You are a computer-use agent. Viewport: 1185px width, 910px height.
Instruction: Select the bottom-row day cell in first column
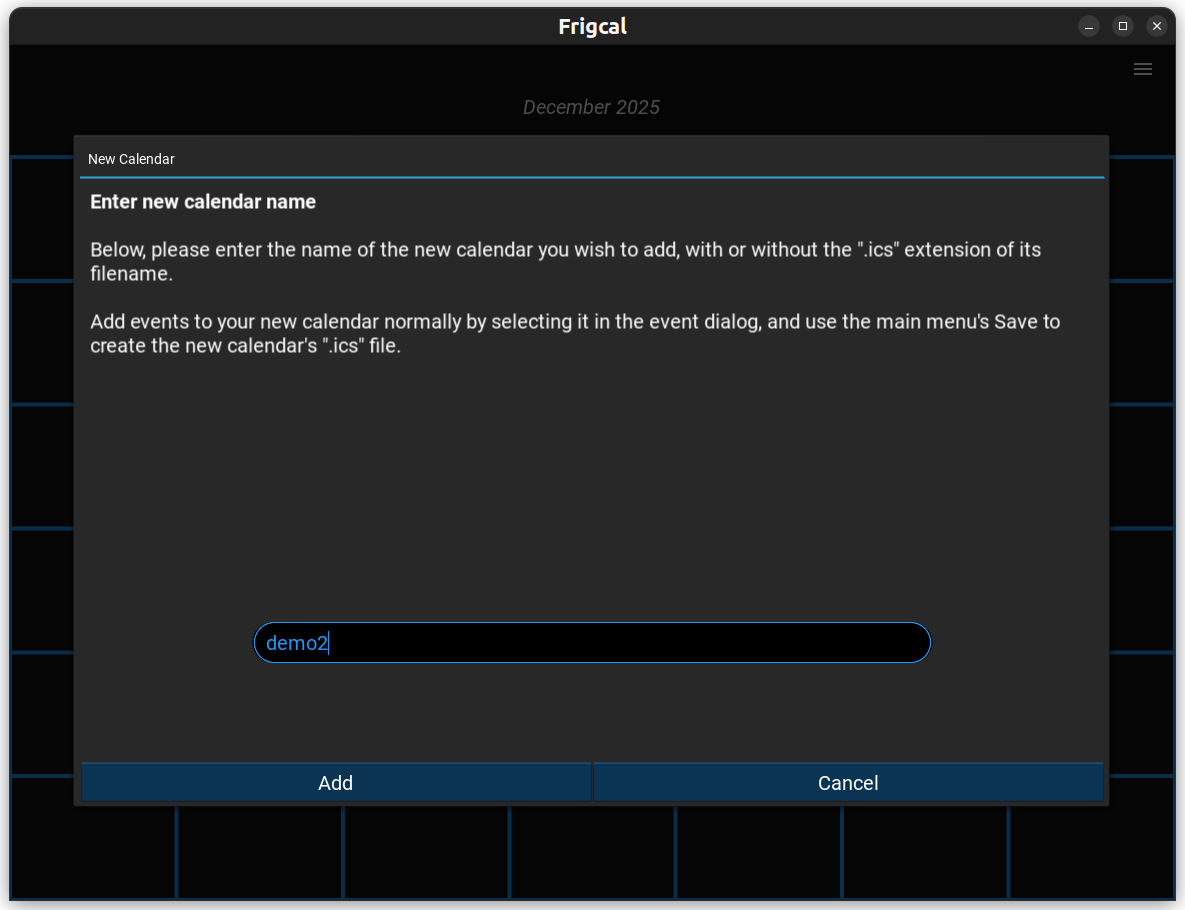(x=93, y=853)
